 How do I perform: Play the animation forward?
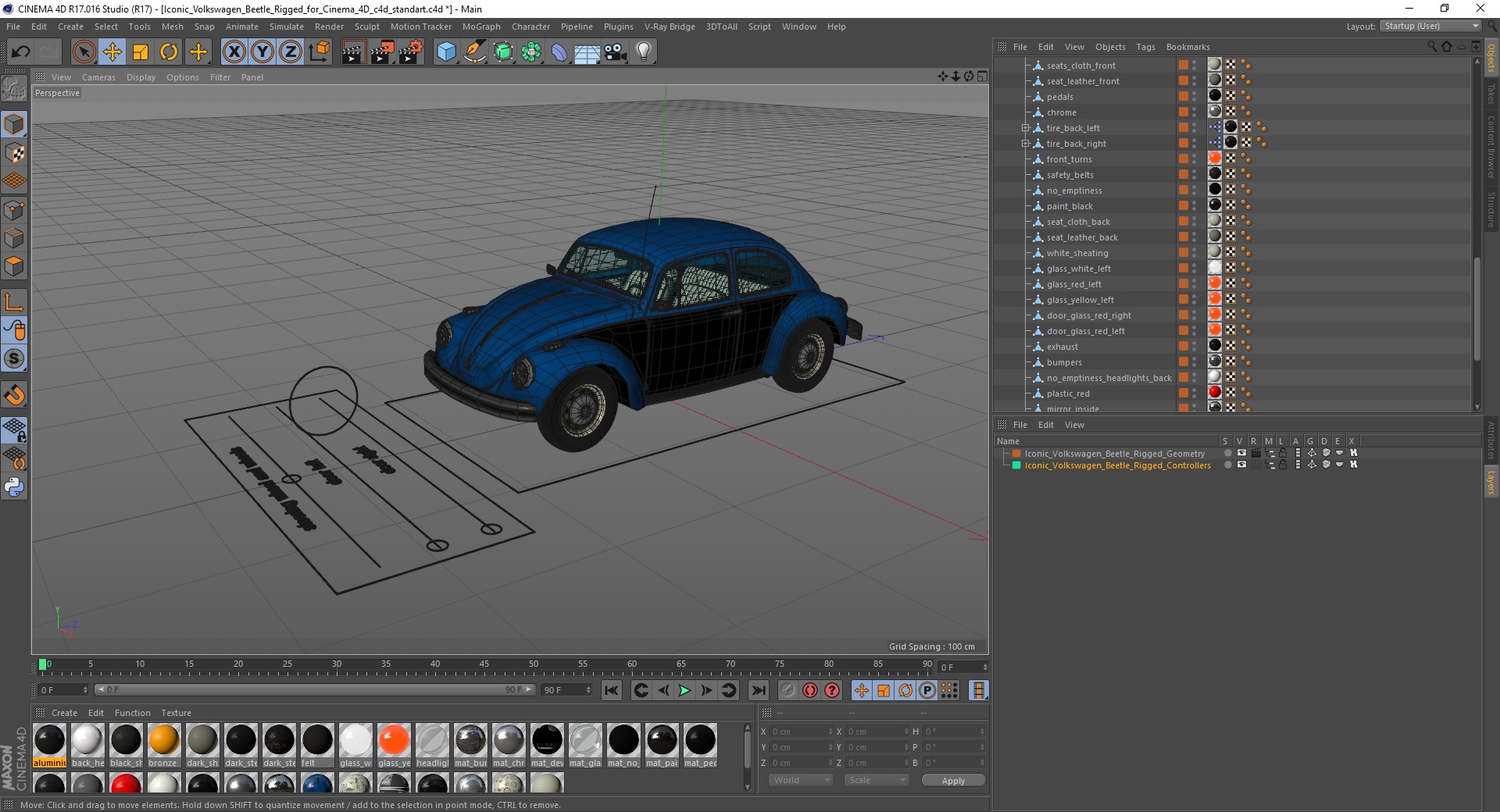684,690
